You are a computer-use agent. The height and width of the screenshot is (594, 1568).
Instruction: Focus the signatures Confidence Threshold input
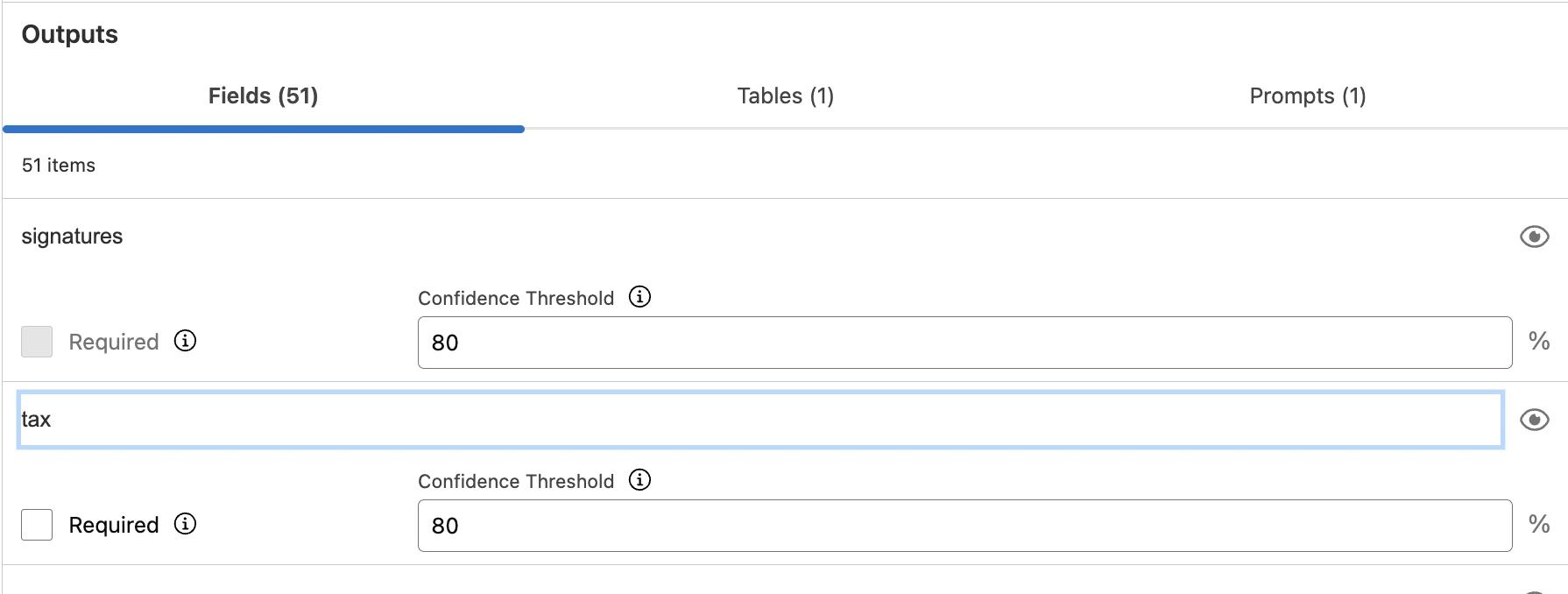pos(964,343)
